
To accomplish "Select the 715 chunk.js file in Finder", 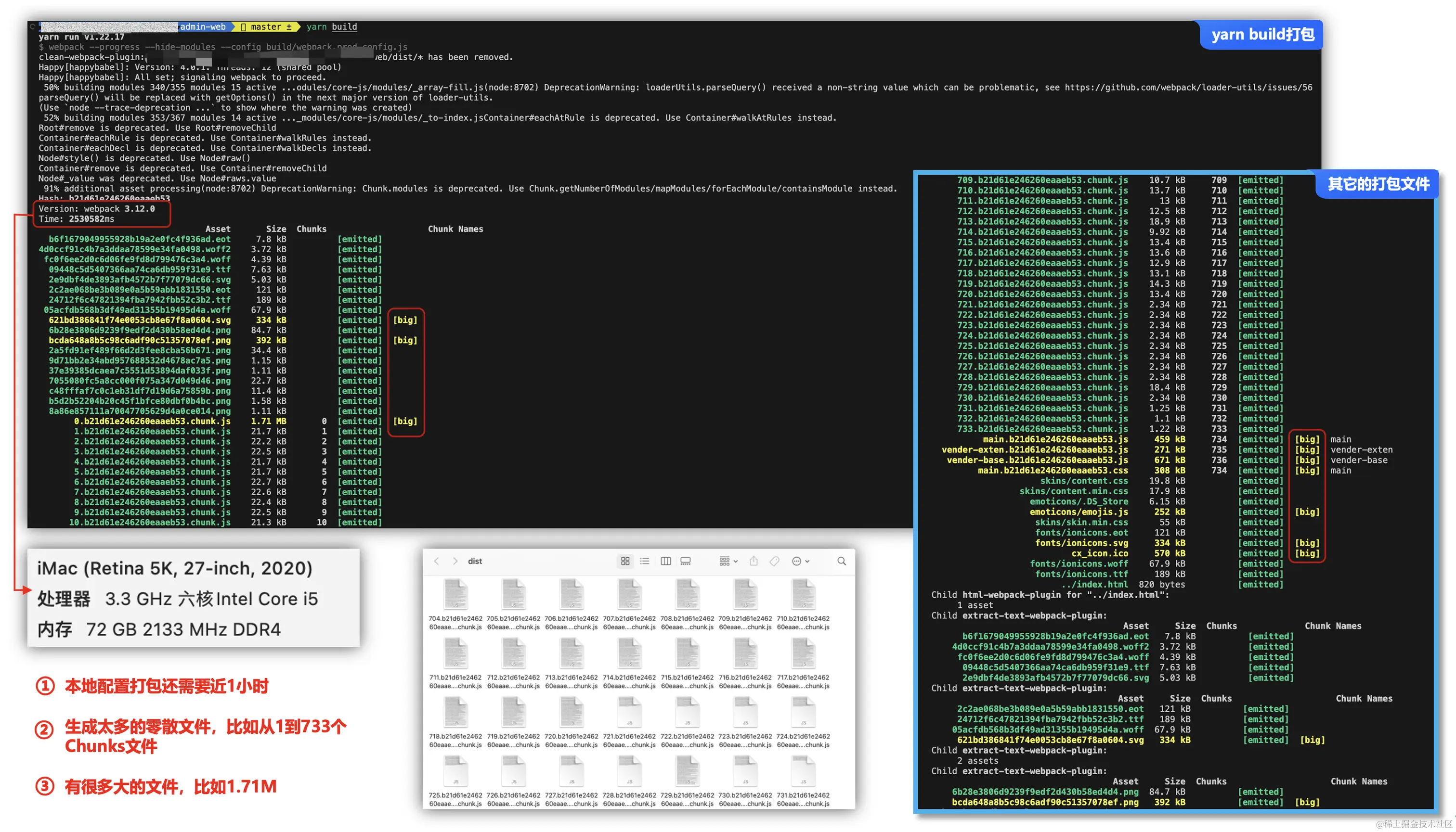I will point(688,653).
